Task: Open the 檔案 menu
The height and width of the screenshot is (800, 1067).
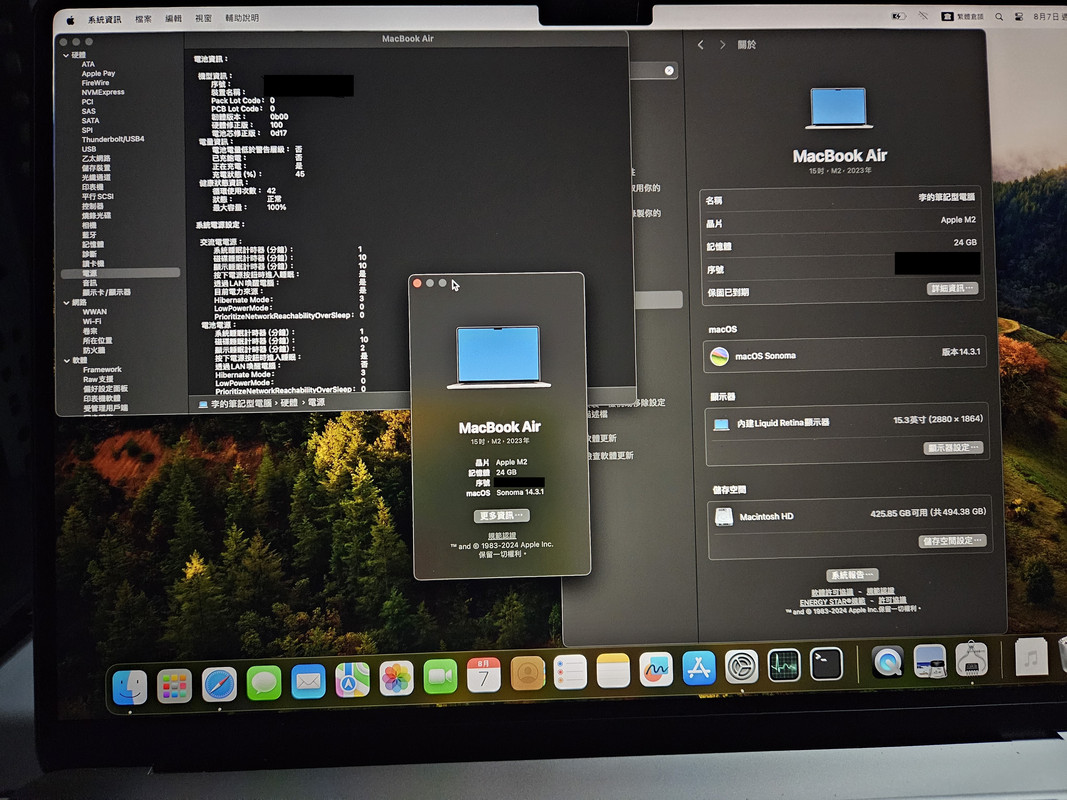Action: coord(144,19)
